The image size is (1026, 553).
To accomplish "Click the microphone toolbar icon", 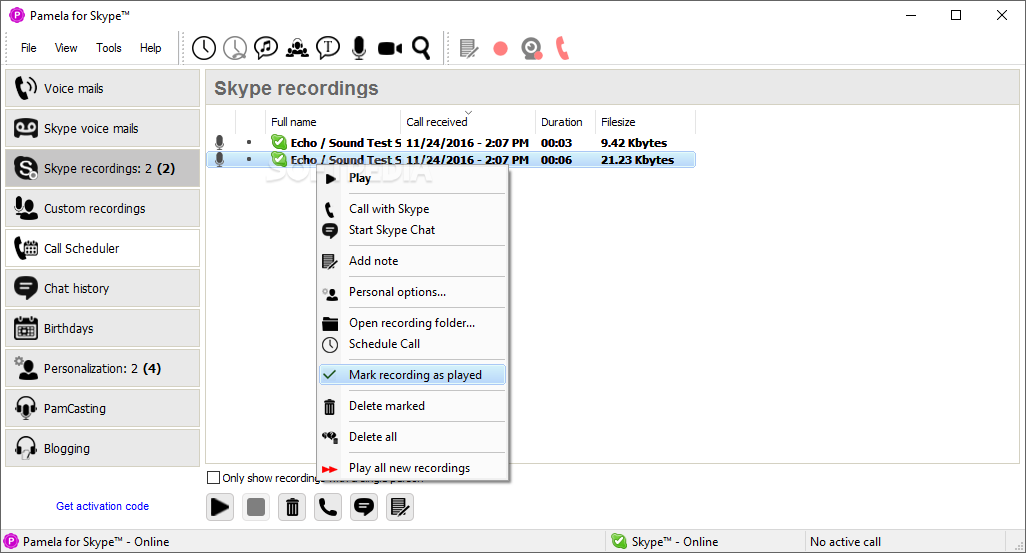I will point(359,48).
